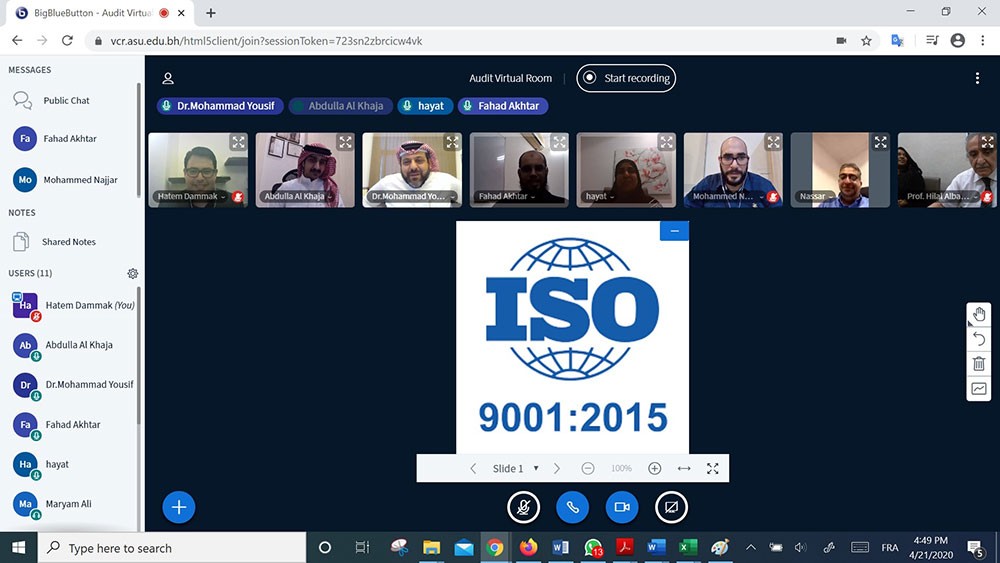Clear all annotations with trash icon

point(979,364)
